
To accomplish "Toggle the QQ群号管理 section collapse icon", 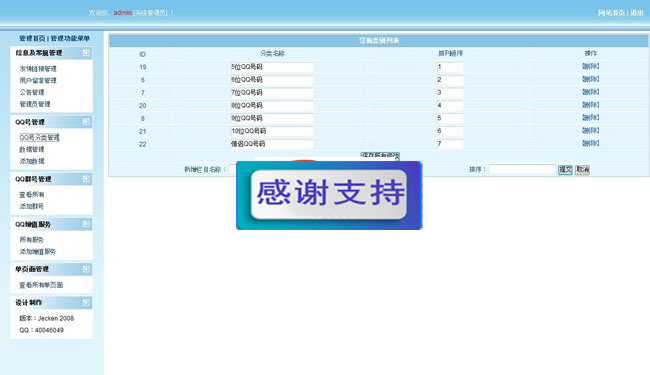I will coord(86,179).
